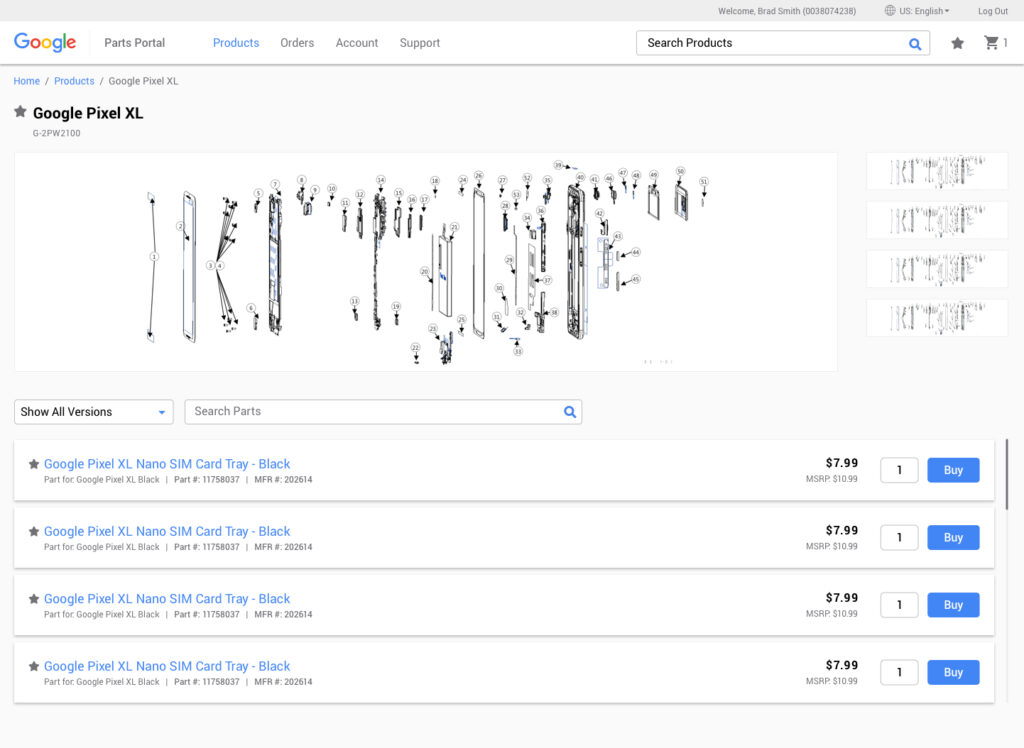Open second Nano SIM Card Tray - Black link
The height and width of the screenshot is (748, 1024).
point(167,531)
